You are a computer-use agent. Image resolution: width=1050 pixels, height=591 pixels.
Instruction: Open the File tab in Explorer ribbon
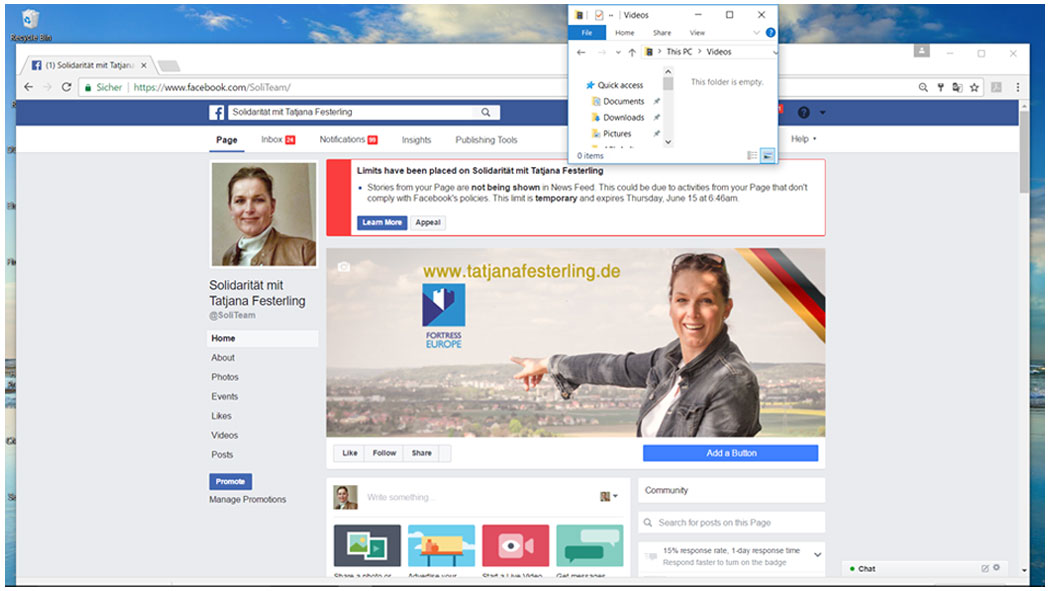[587, 32]
